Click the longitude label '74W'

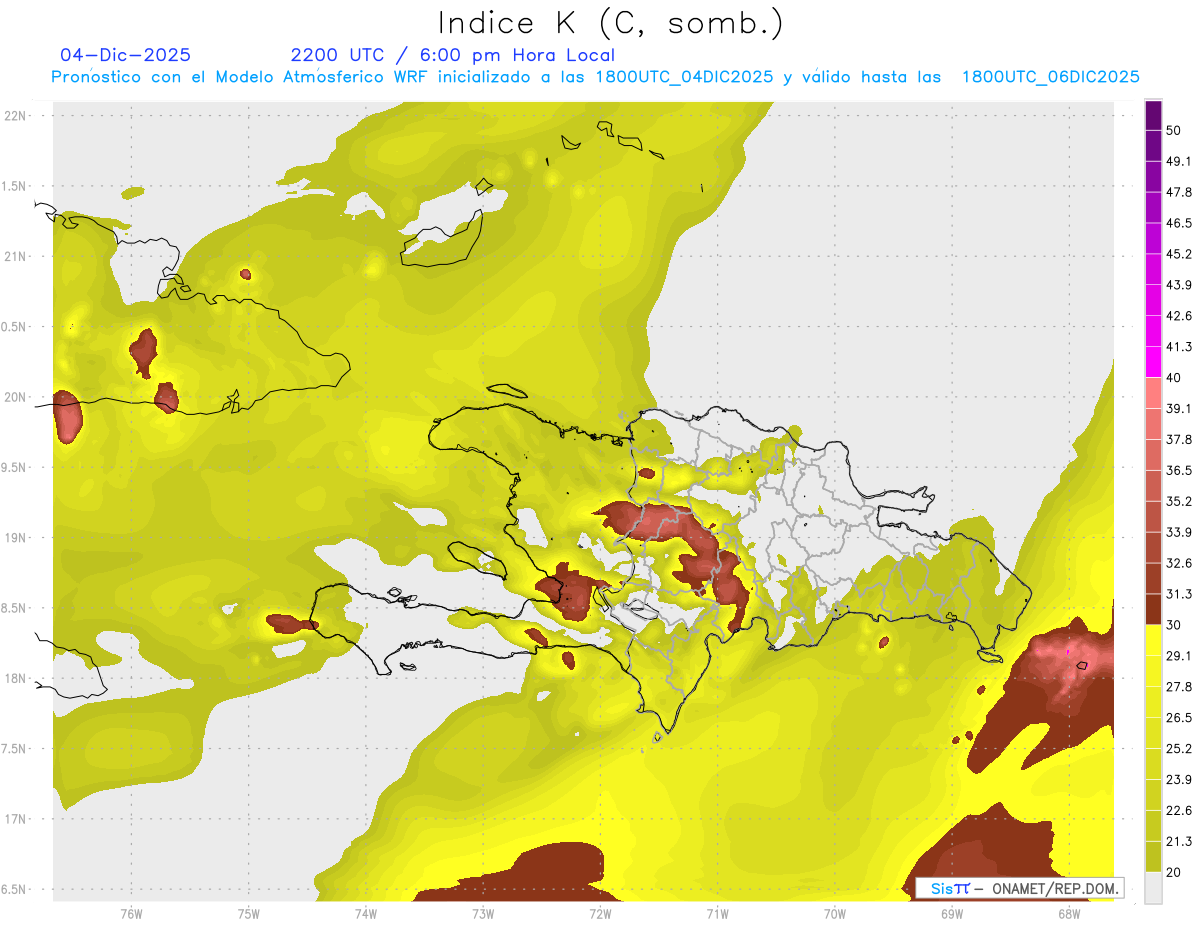pyautogui.click(x=366, y=914)
